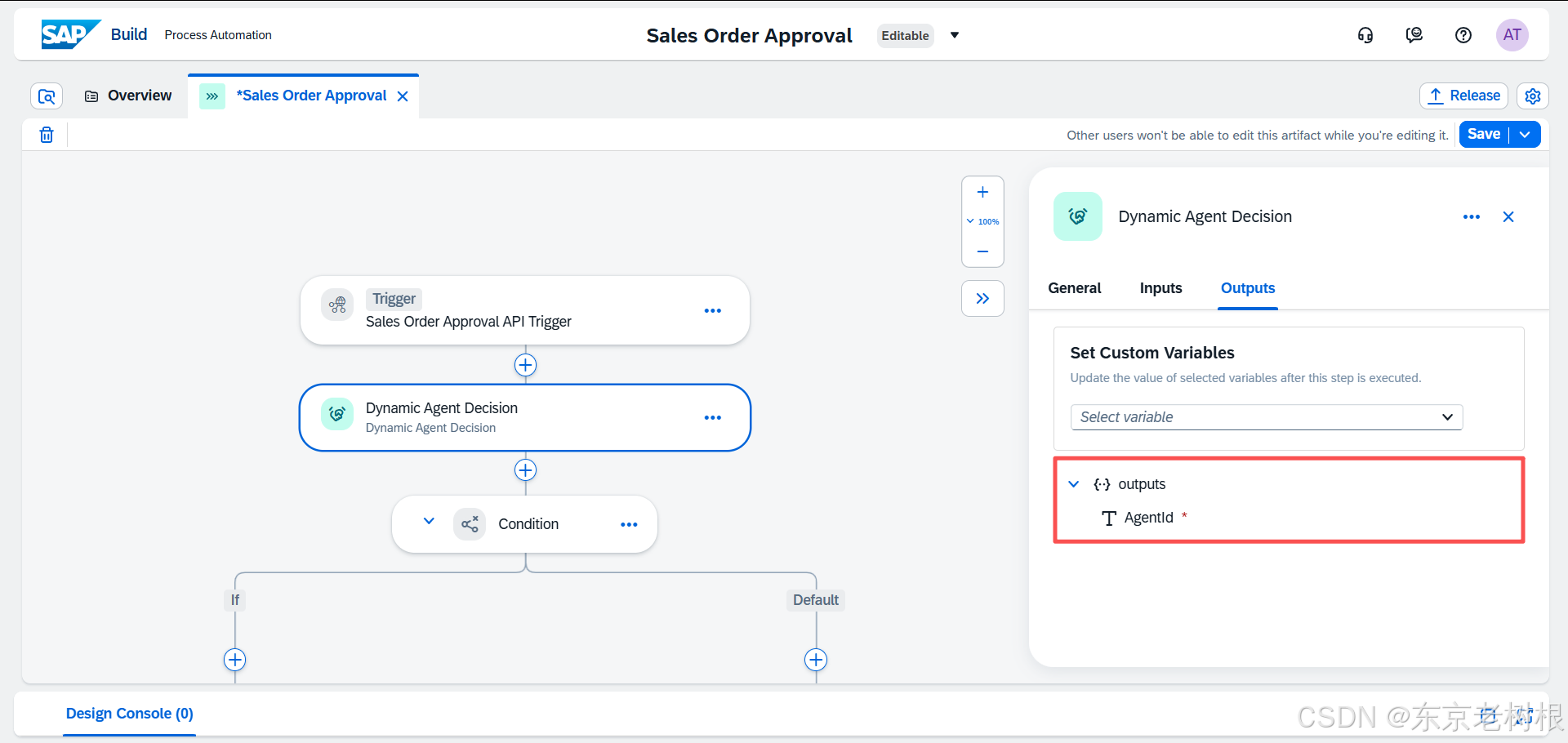
Task: Select the Condition step card
Action: [525, 524]
